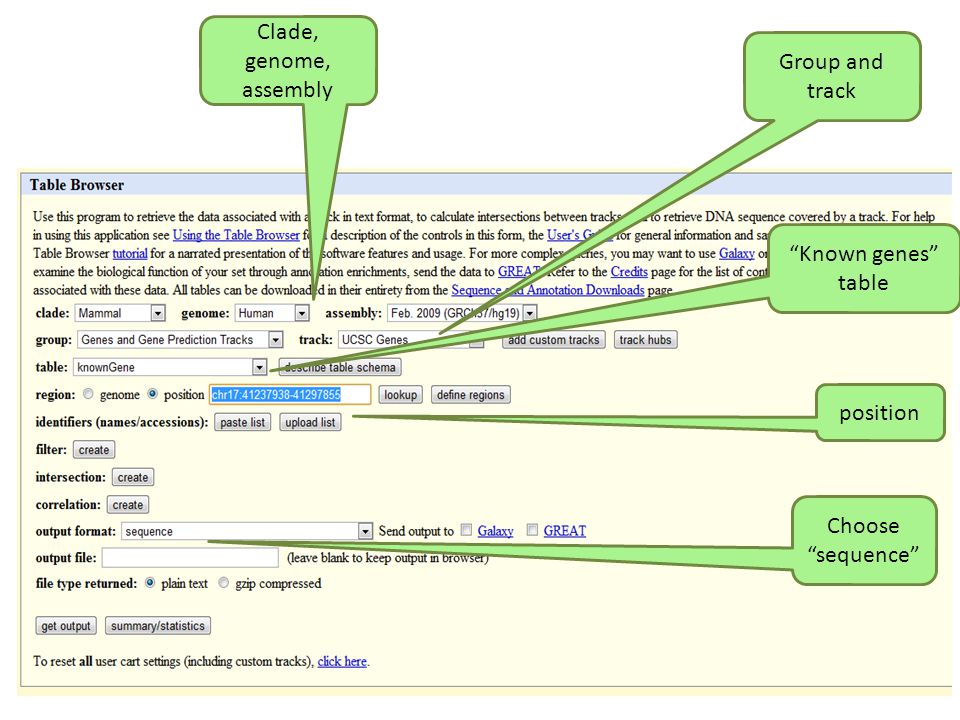960x720 pixels.
Task: Open the output format dropdown showing sequence
Action: (247, 531)
